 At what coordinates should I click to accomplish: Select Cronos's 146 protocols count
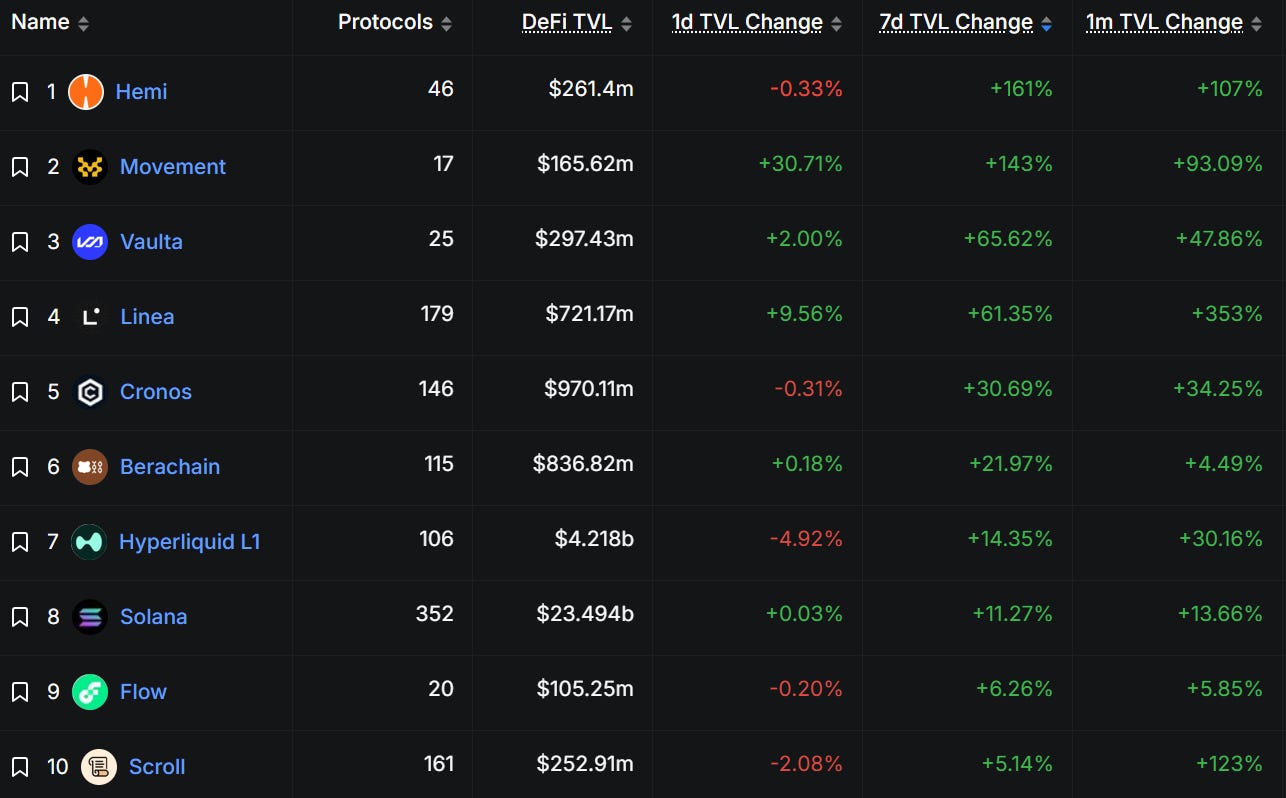[x=436, y=389]
